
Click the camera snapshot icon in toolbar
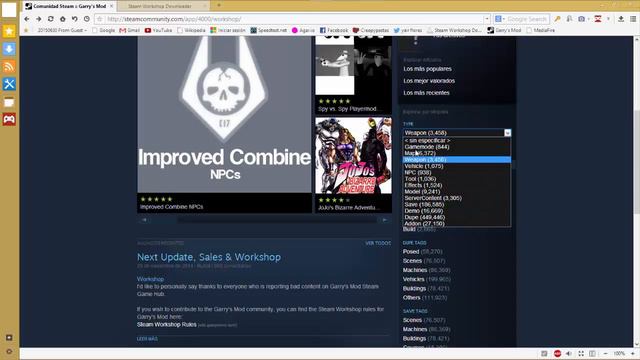[582, 19]
